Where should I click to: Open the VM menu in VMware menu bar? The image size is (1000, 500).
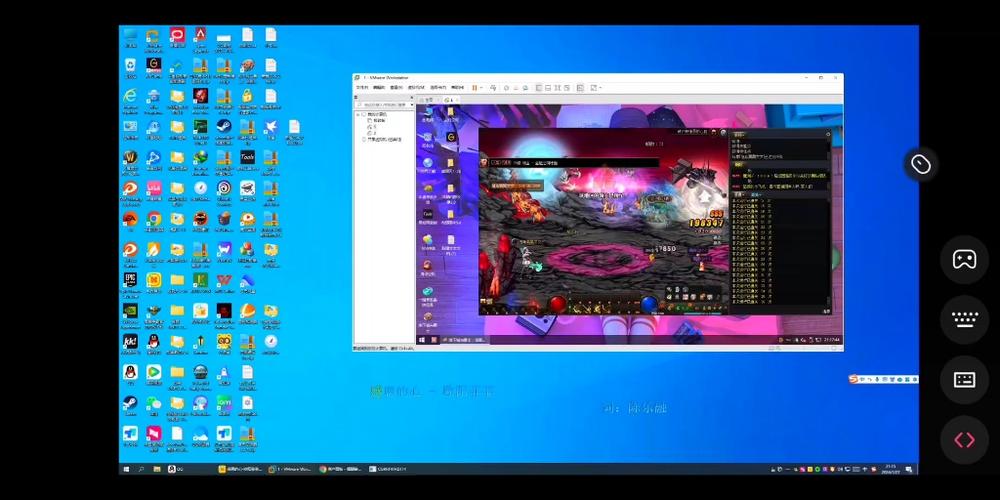416,87
